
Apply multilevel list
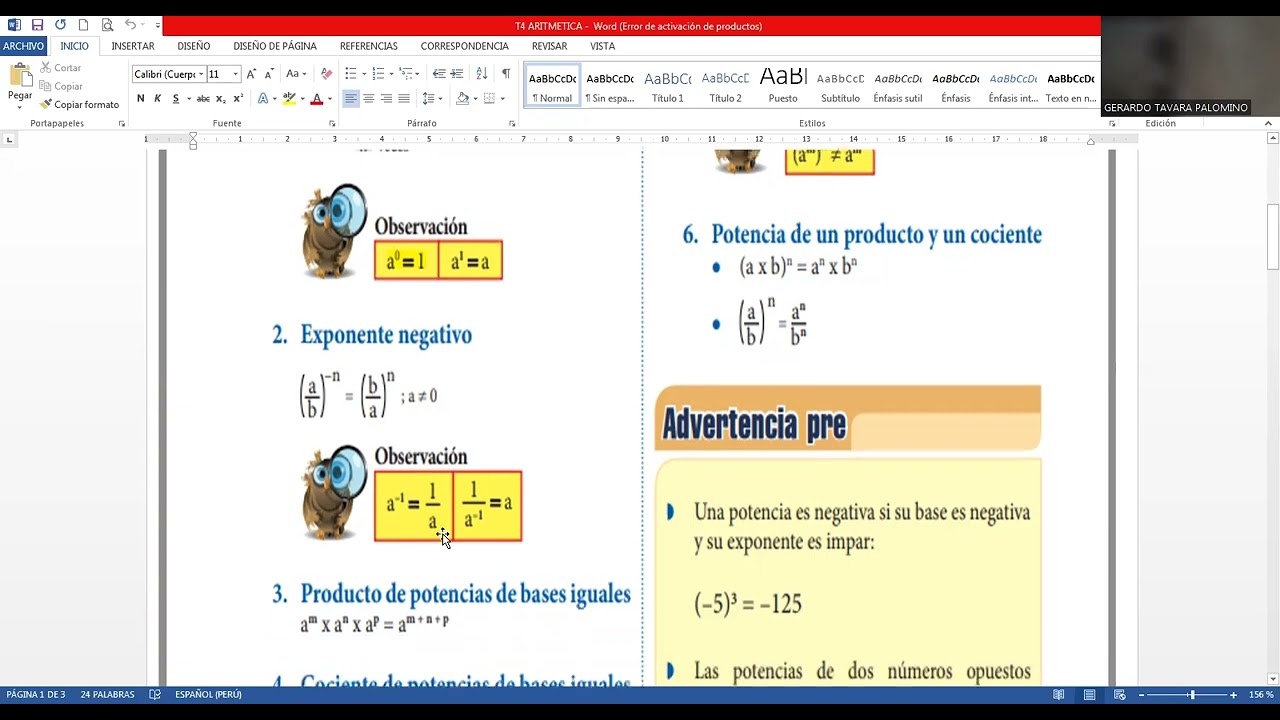pos(405,74)
